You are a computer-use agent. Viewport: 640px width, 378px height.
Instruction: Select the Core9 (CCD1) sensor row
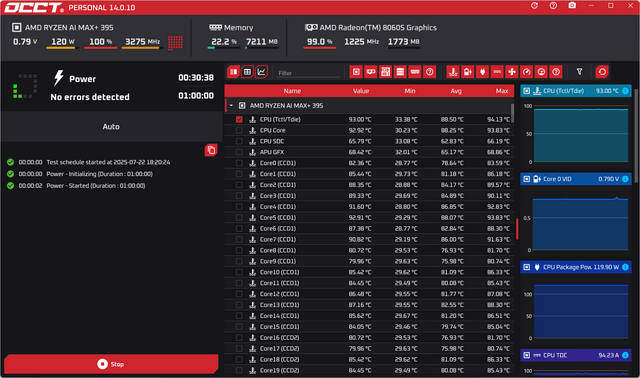coord(369,261)
